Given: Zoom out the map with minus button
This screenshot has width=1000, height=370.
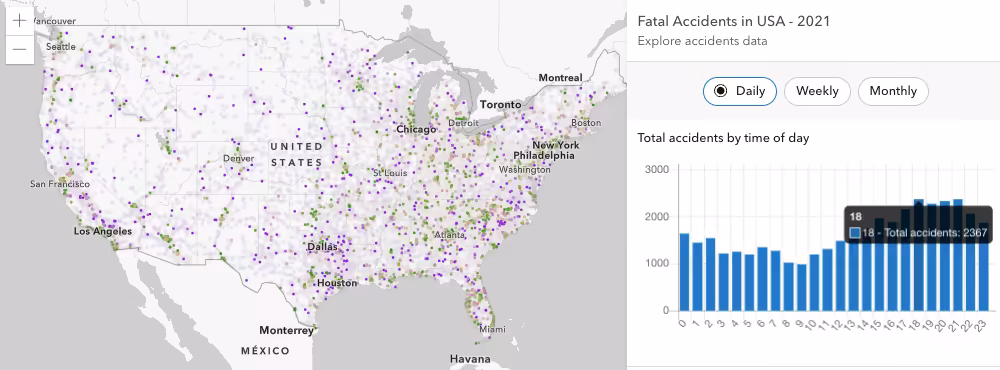Looking at the screenshot, I should [19, 49].
